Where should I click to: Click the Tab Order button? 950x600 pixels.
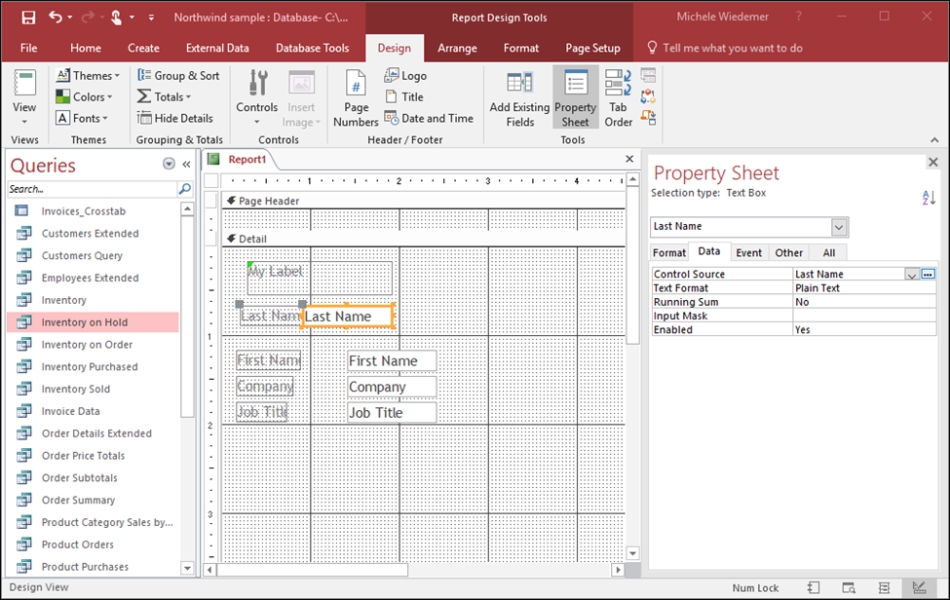(x=618, y=97)
